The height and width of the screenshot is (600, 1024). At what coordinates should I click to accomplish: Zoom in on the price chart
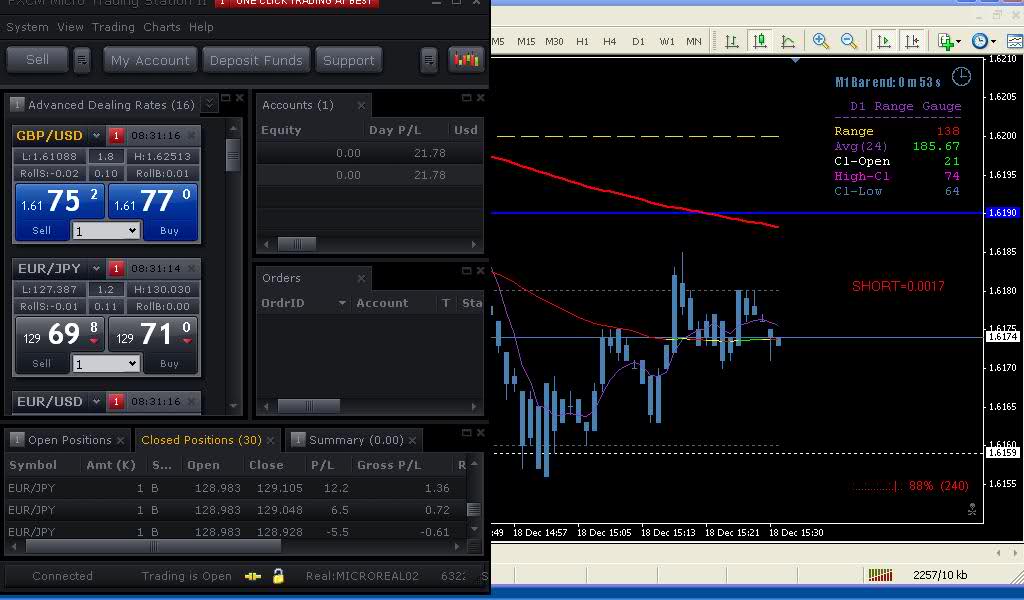(x=821, y=41)
